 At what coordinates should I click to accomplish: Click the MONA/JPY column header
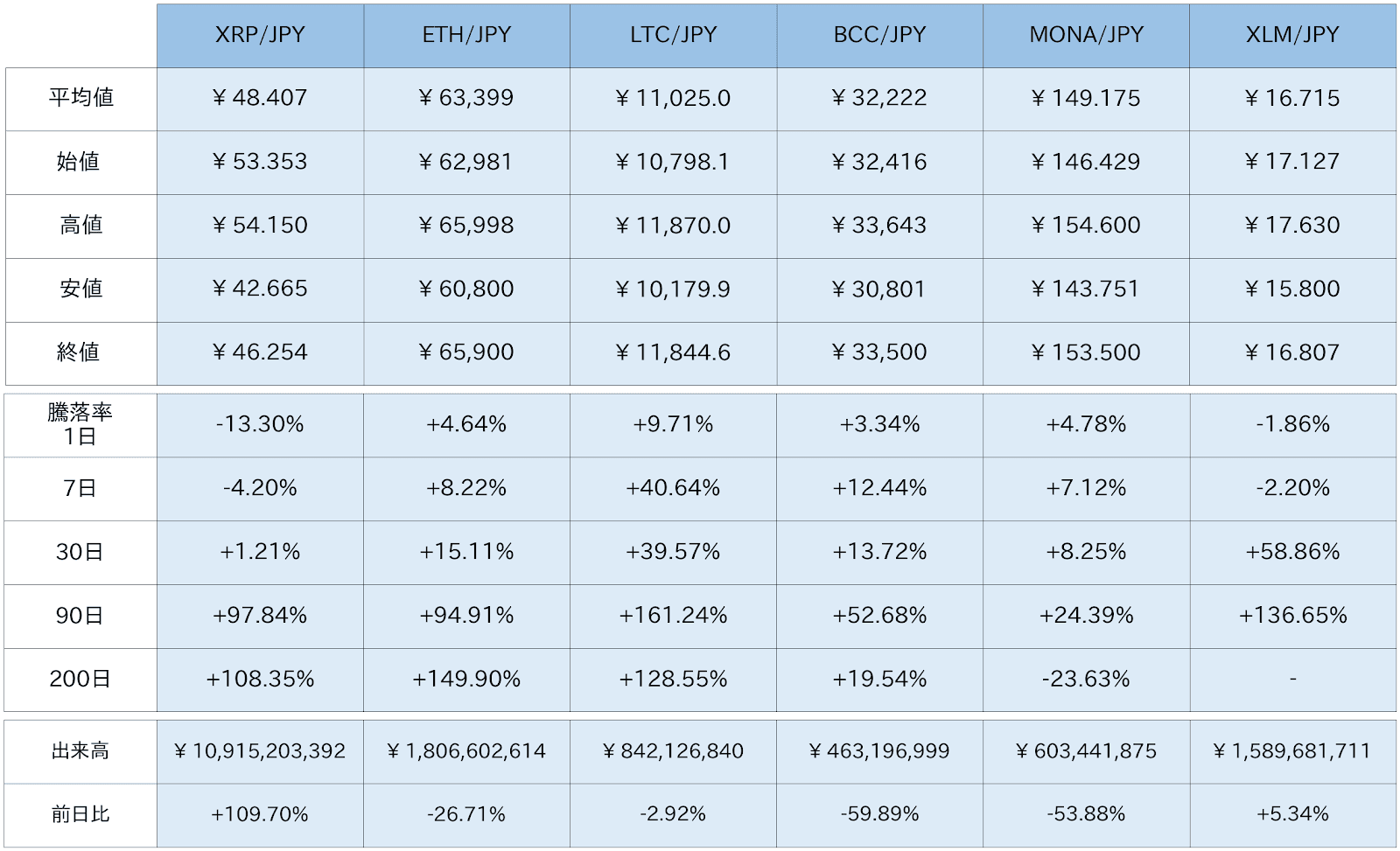click(1086, 35)
